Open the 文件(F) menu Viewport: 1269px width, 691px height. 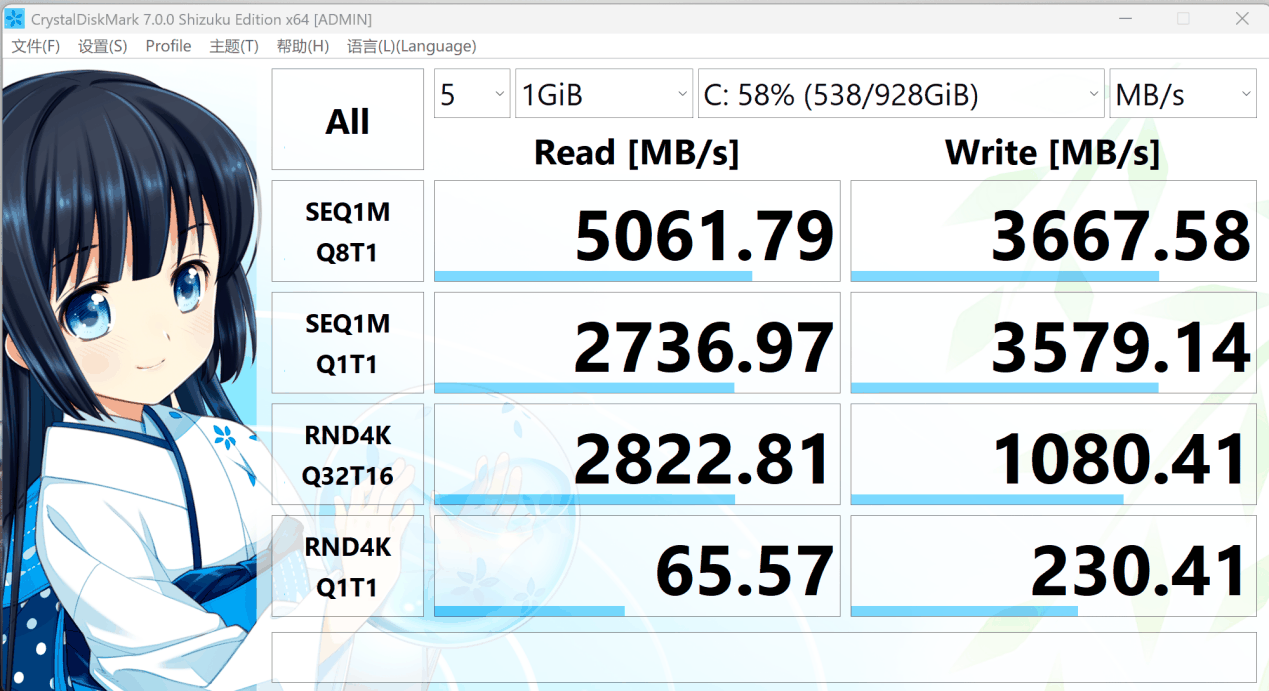[35, 46]
